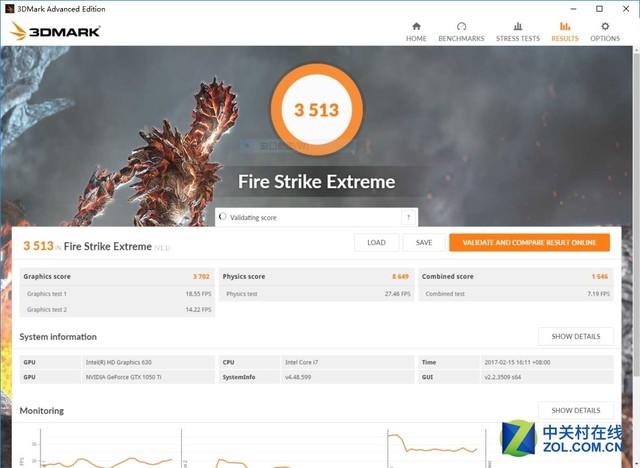Viewport: 640px width, 468px height.
Task: Open the Stress Tests section
Action: [518, 32]
